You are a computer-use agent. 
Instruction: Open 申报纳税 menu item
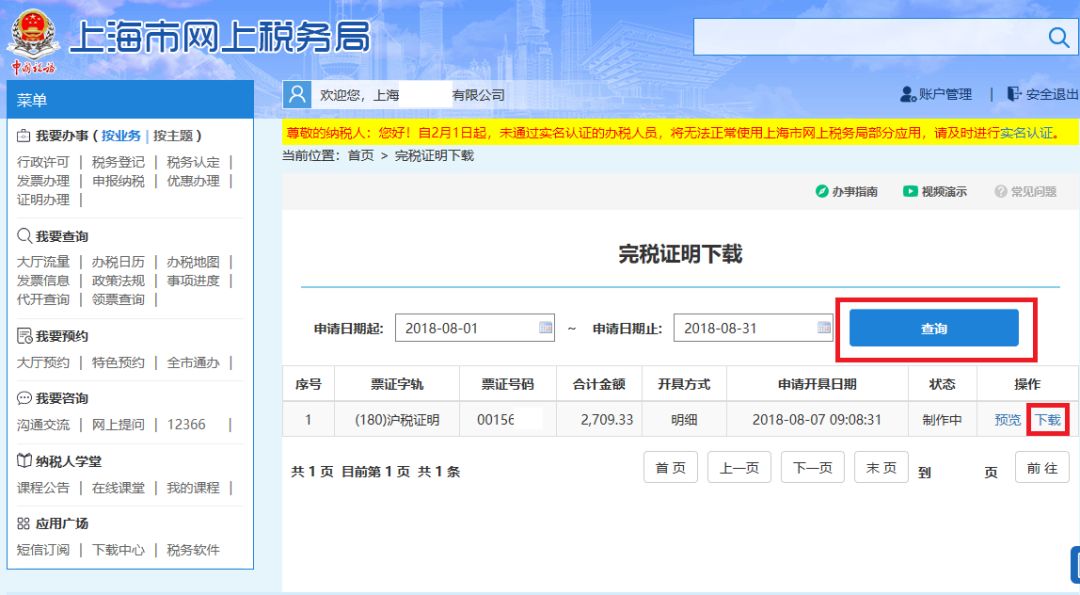118,180
